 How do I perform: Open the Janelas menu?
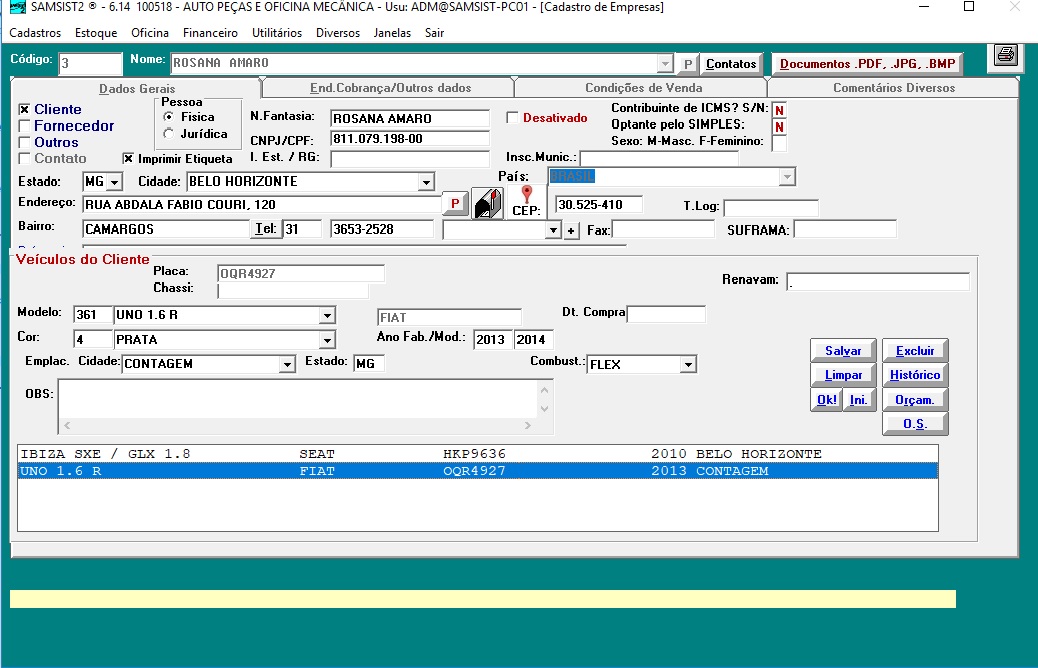click(x=392, y=32)
